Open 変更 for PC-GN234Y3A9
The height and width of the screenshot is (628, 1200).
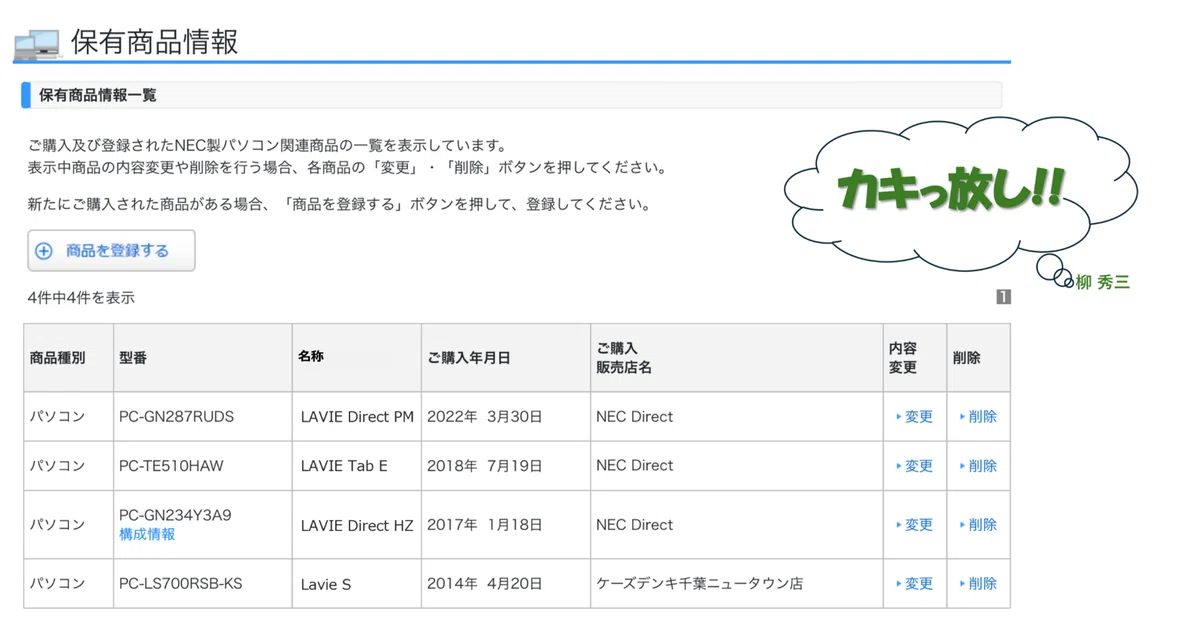[915, 525]
